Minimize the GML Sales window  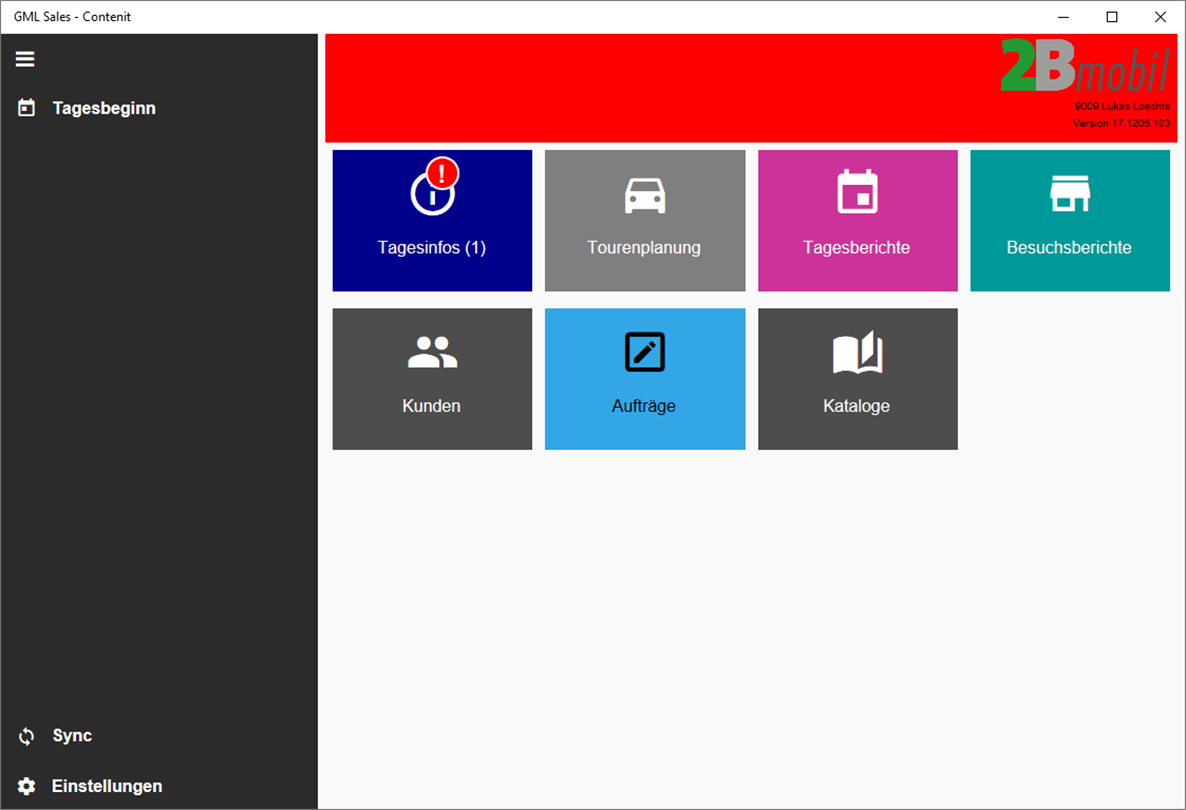click(1063, 17)
